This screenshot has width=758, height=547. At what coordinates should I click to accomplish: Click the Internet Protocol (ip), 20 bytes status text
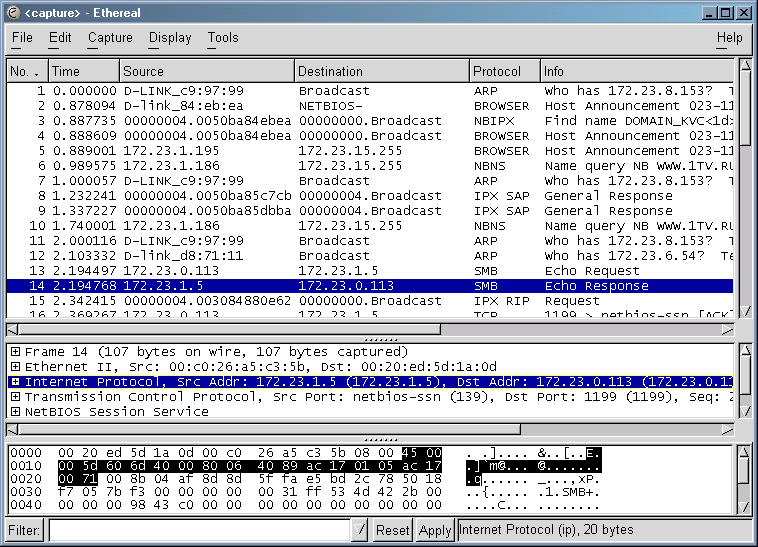pos(546,530)
